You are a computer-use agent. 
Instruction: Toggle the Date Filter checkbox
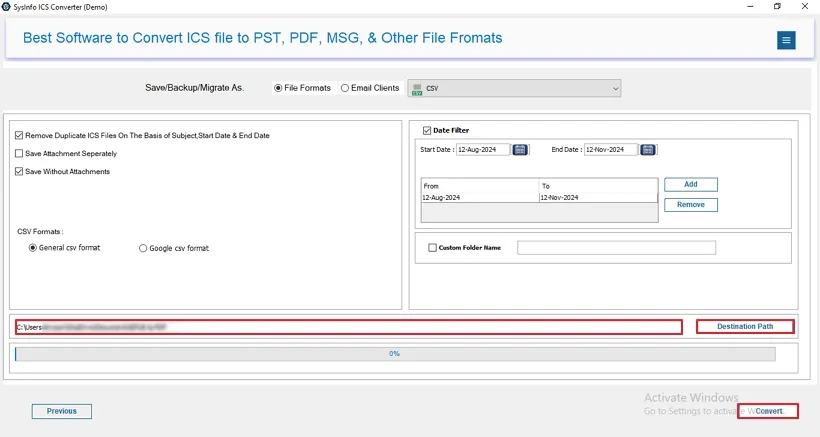(x=427, y=130)
